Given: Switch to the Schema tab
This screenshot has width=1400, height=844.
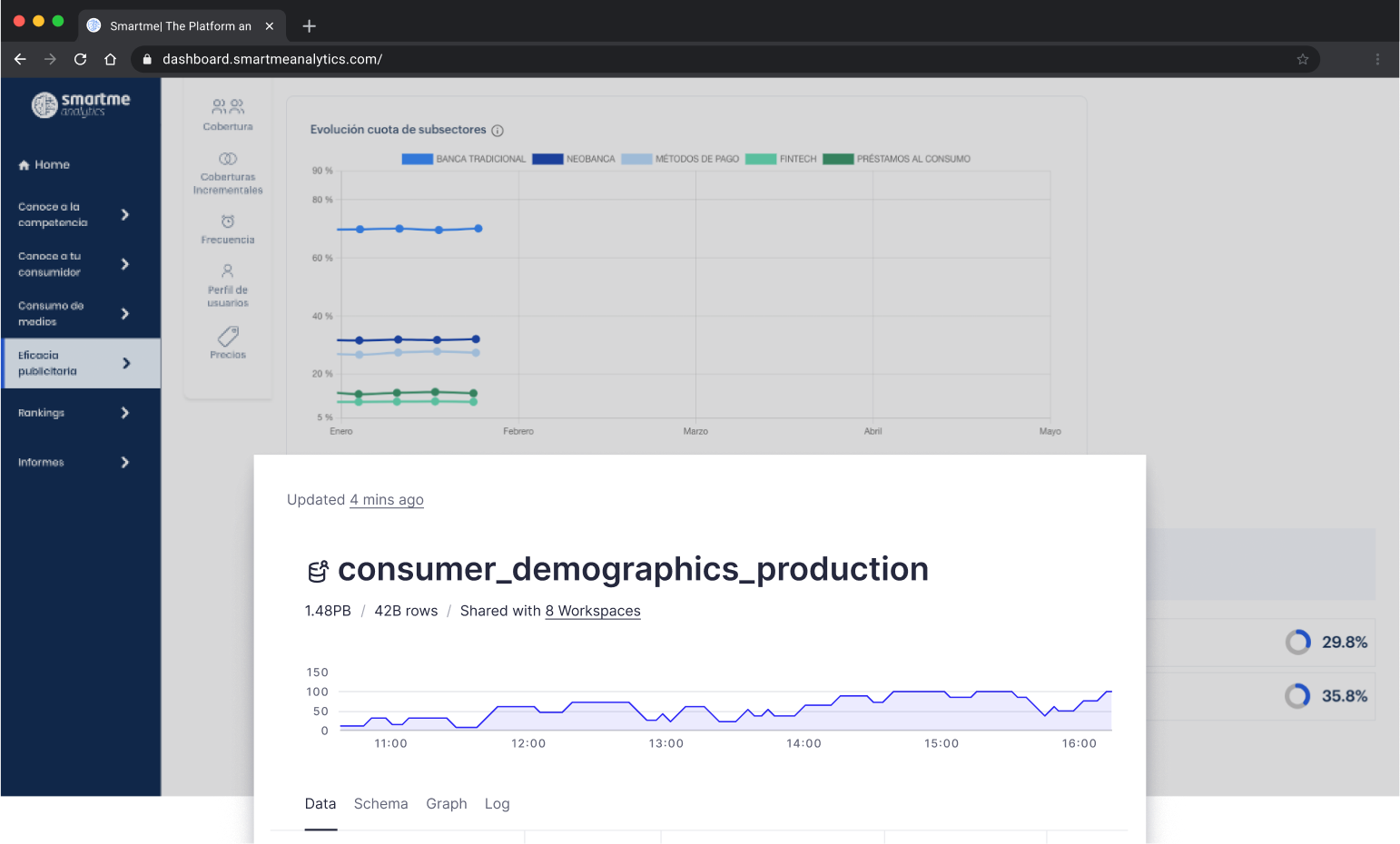Looking at the screenshot, I should [x=380, y=804].
